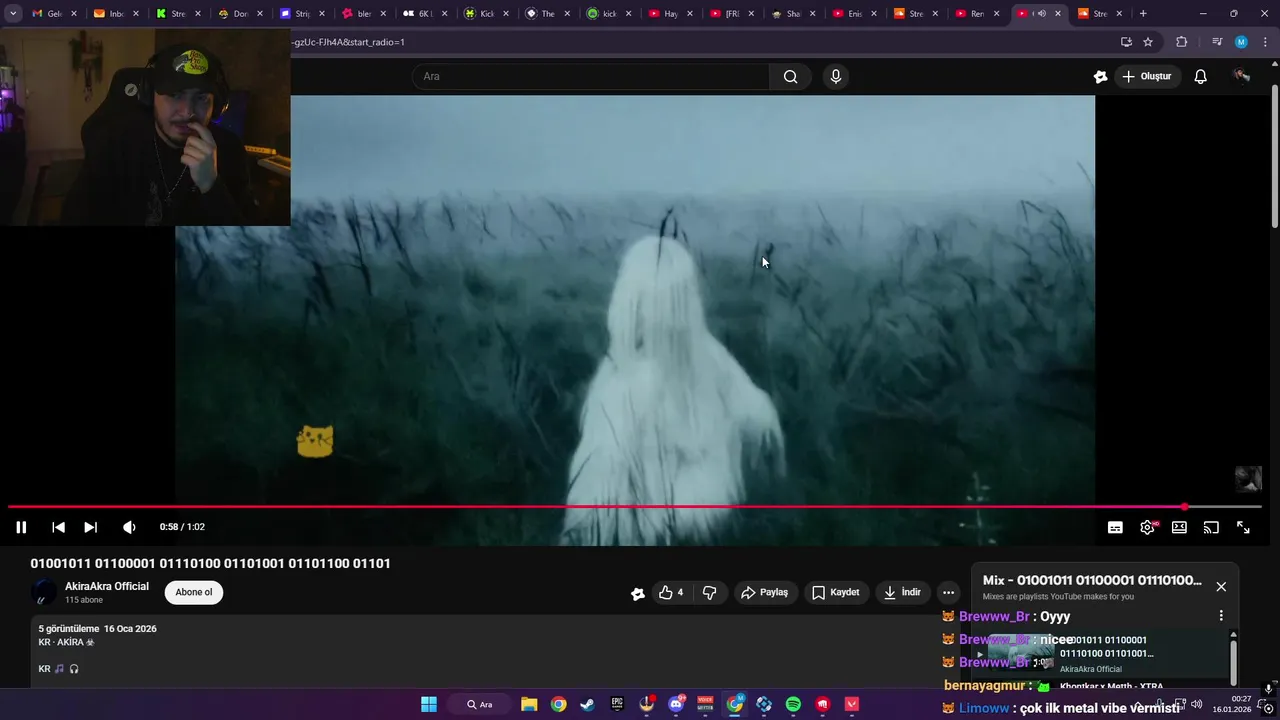
Task: Click the page vertical scrollbar
Action: [1274, 155]
